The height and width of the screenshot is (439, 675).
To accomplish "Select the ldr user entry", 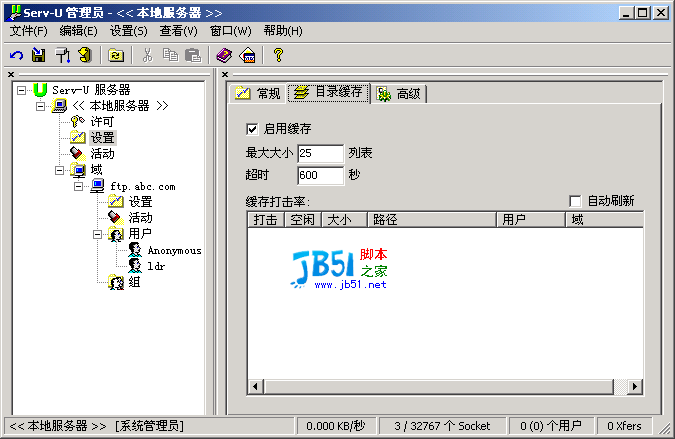I will (156, 266).
